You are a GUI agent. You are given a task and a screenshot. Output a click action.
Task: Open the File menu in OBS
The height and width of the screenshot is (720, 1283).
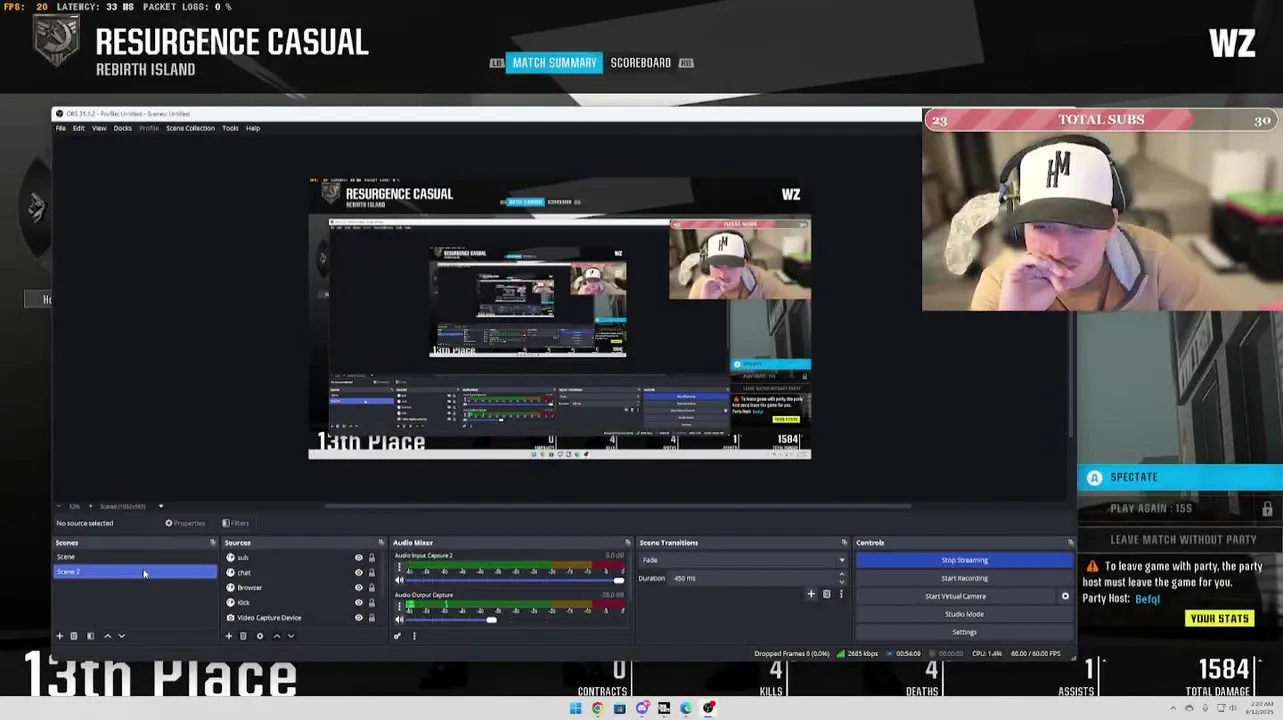[x=61, y=128]
